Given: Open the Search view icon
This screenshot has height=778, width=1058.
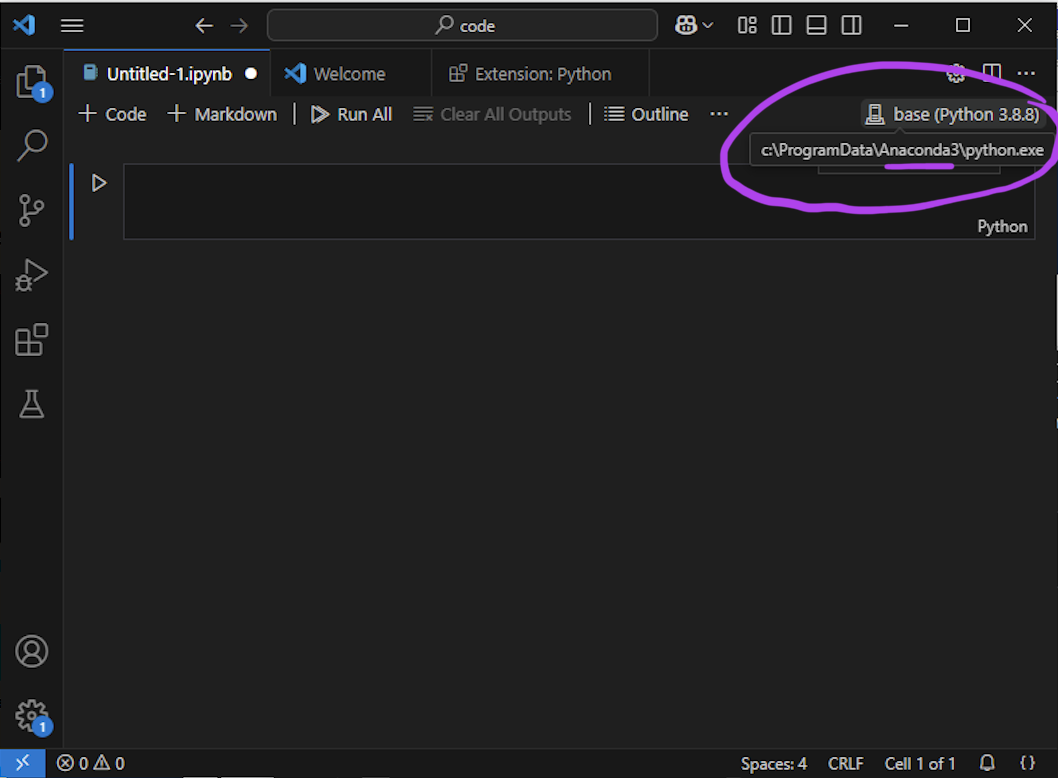Looking at the screenshot, I should [x=32, y=146].
